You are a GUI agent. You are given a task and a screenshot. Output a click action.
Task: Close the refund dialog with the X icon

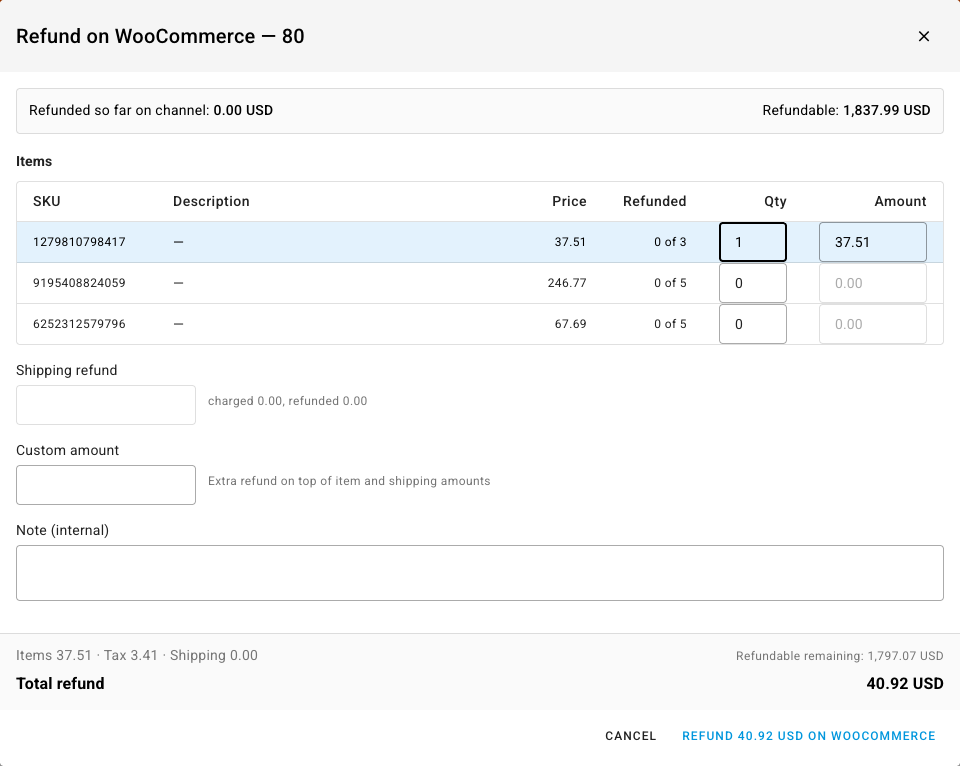[x=923, y=36]
